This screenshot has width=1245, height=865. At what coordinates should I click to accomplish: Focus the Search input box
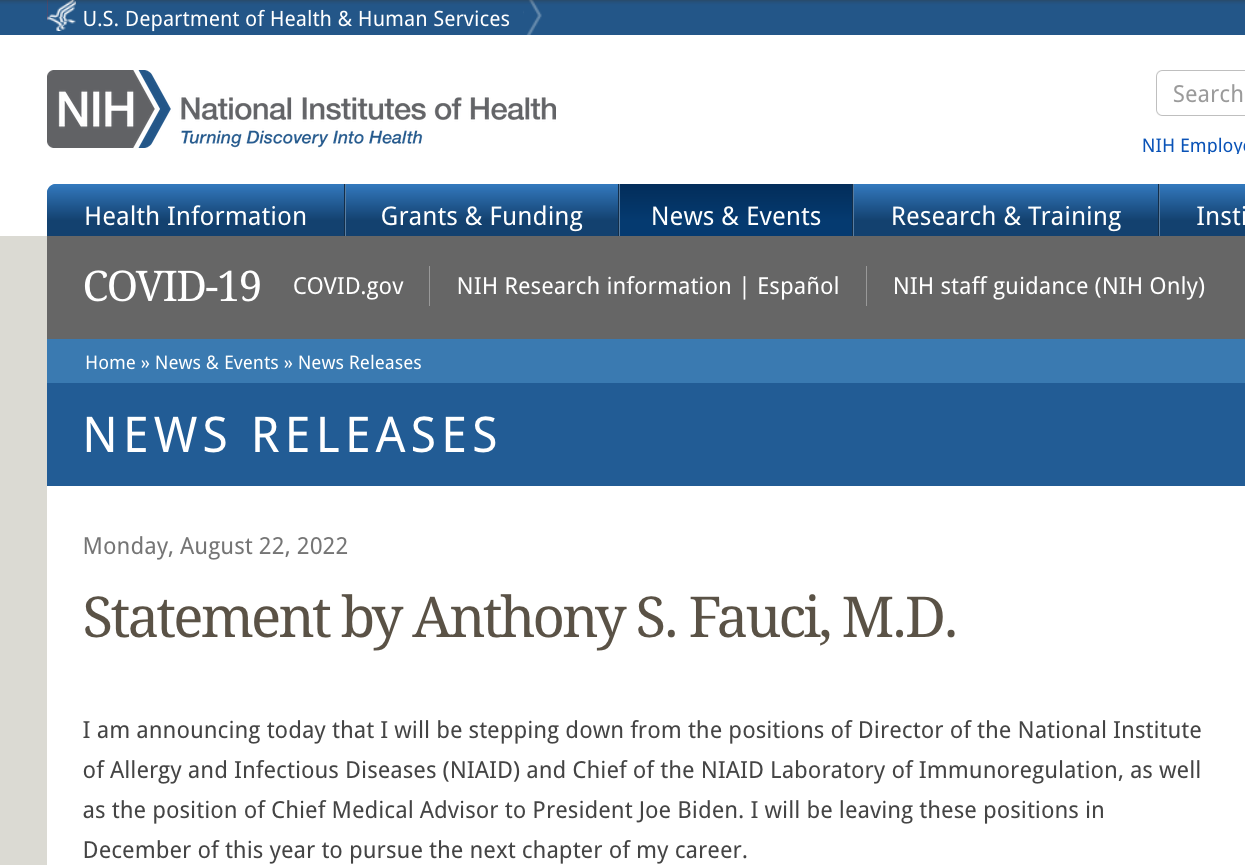[1201, 93]
